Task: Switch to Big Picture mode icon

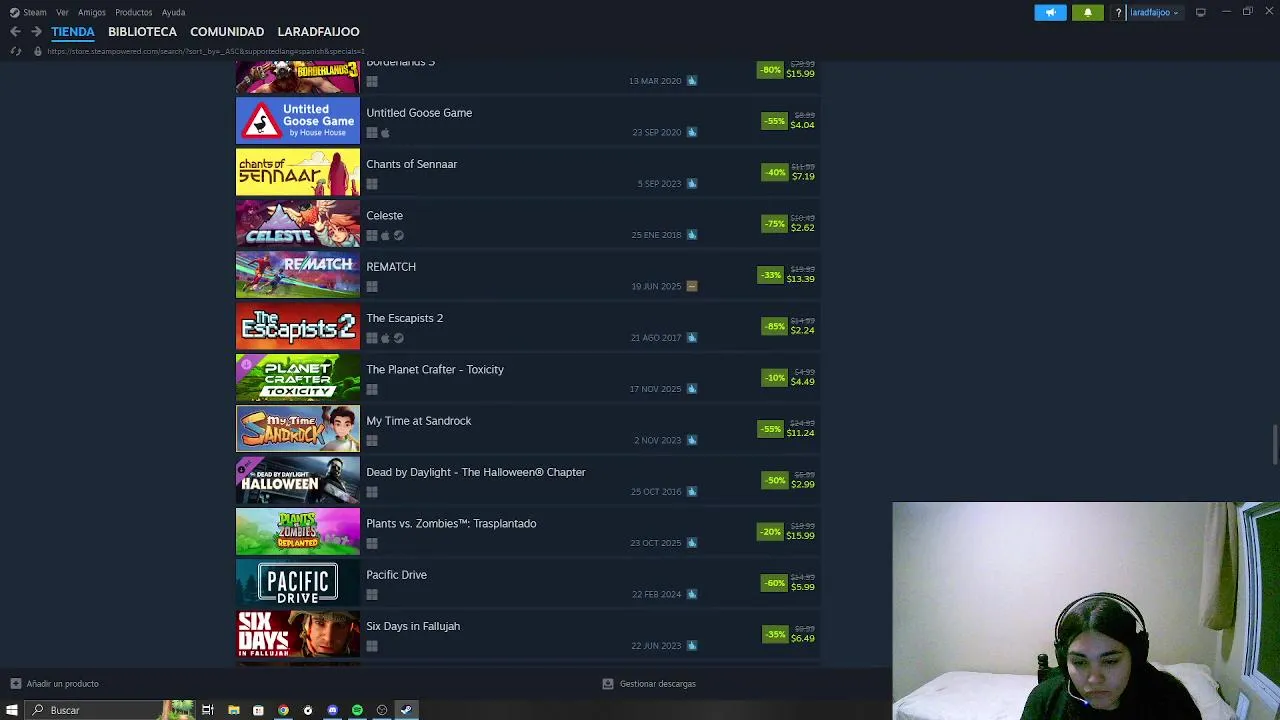Action: pyautogui.click(x=1200, y=13)
